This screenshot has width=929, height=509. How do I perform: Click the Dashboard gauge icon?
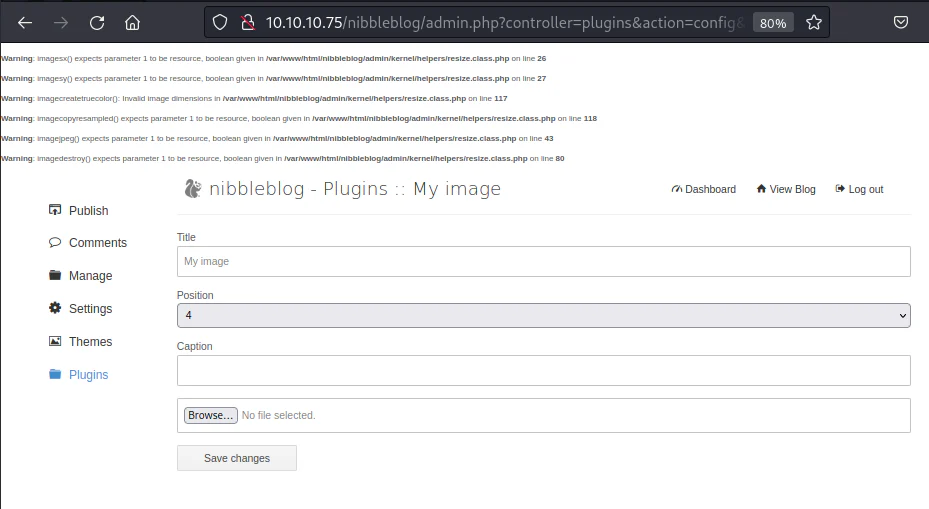coord(677,189)
